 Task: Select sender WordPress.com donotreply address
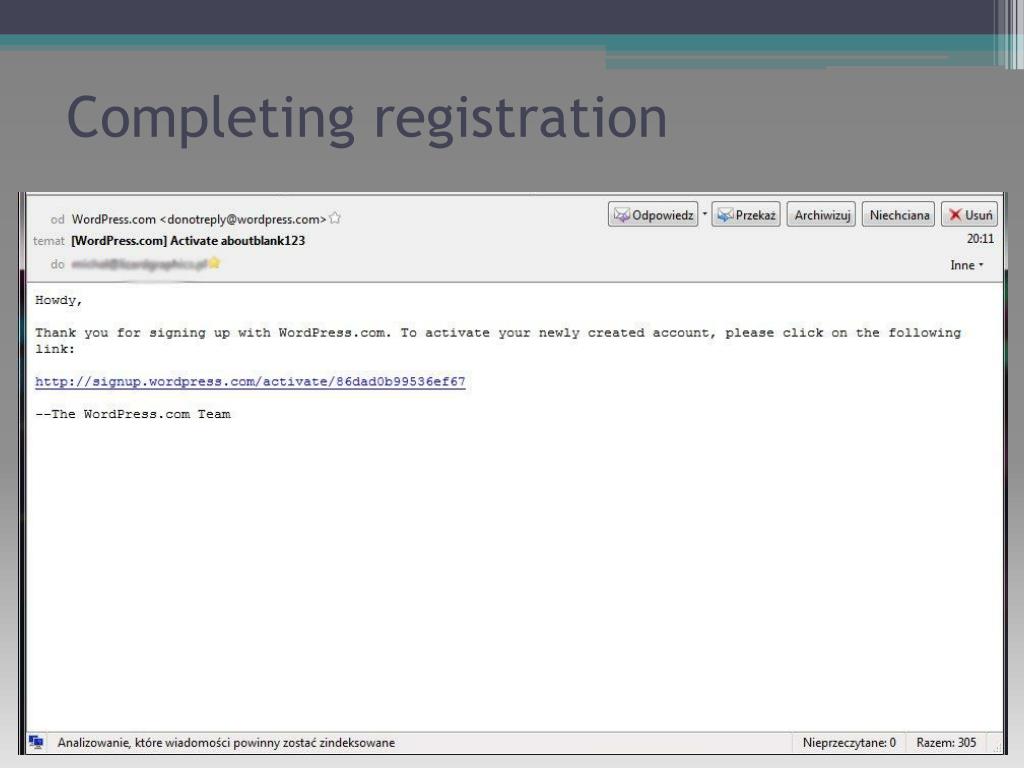[x=199, y=219]
